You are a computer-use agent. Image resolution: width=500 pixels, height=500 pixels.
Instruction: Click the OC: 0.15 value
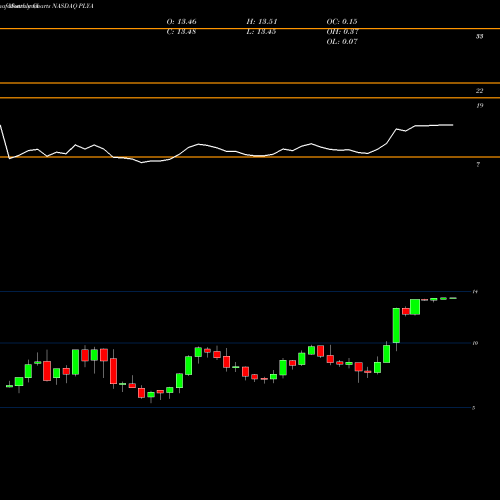point(342,22)
